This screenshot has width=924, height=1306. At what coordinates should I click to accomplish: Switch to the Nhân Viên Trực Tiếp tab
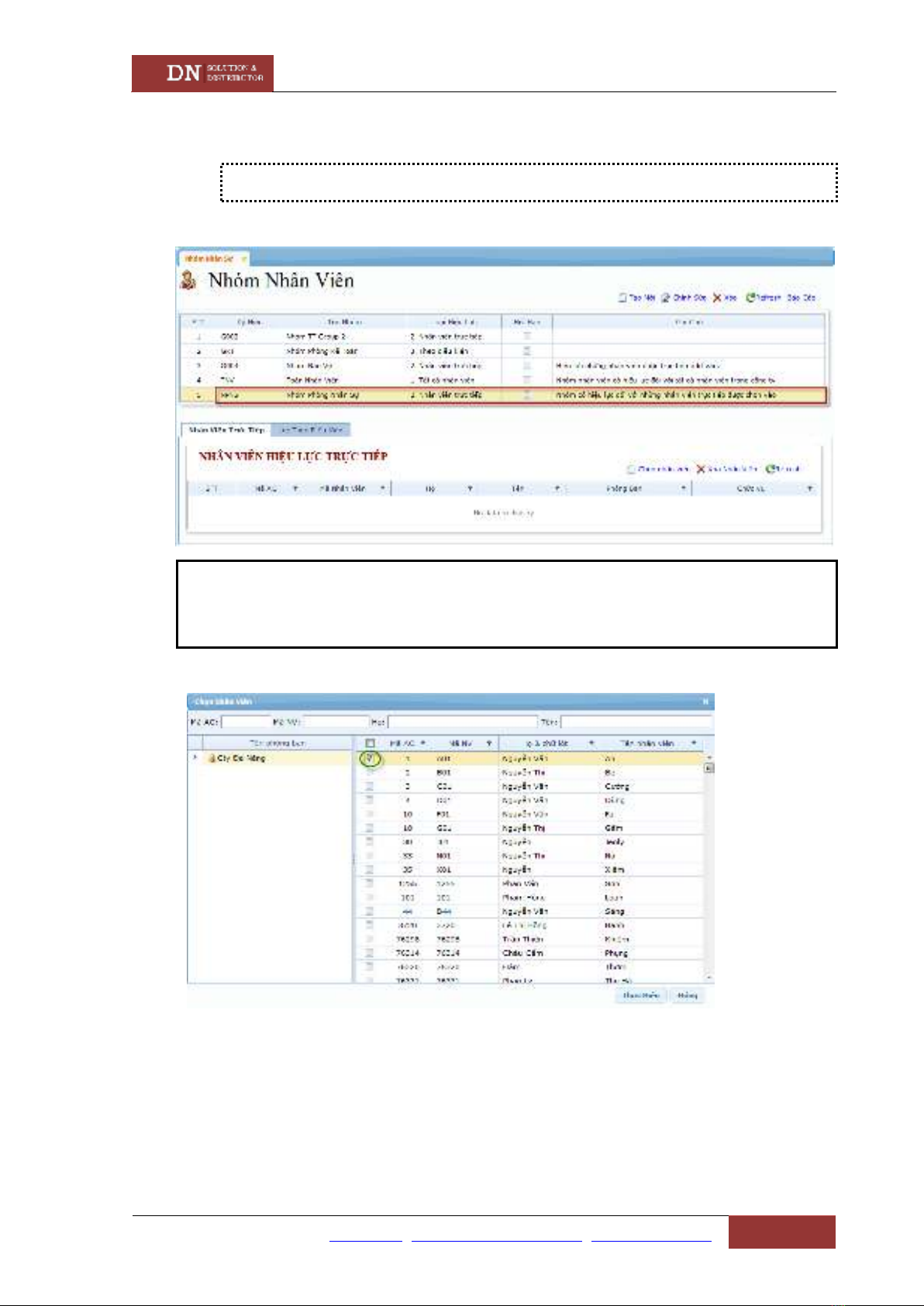click(x=226, y=429)
